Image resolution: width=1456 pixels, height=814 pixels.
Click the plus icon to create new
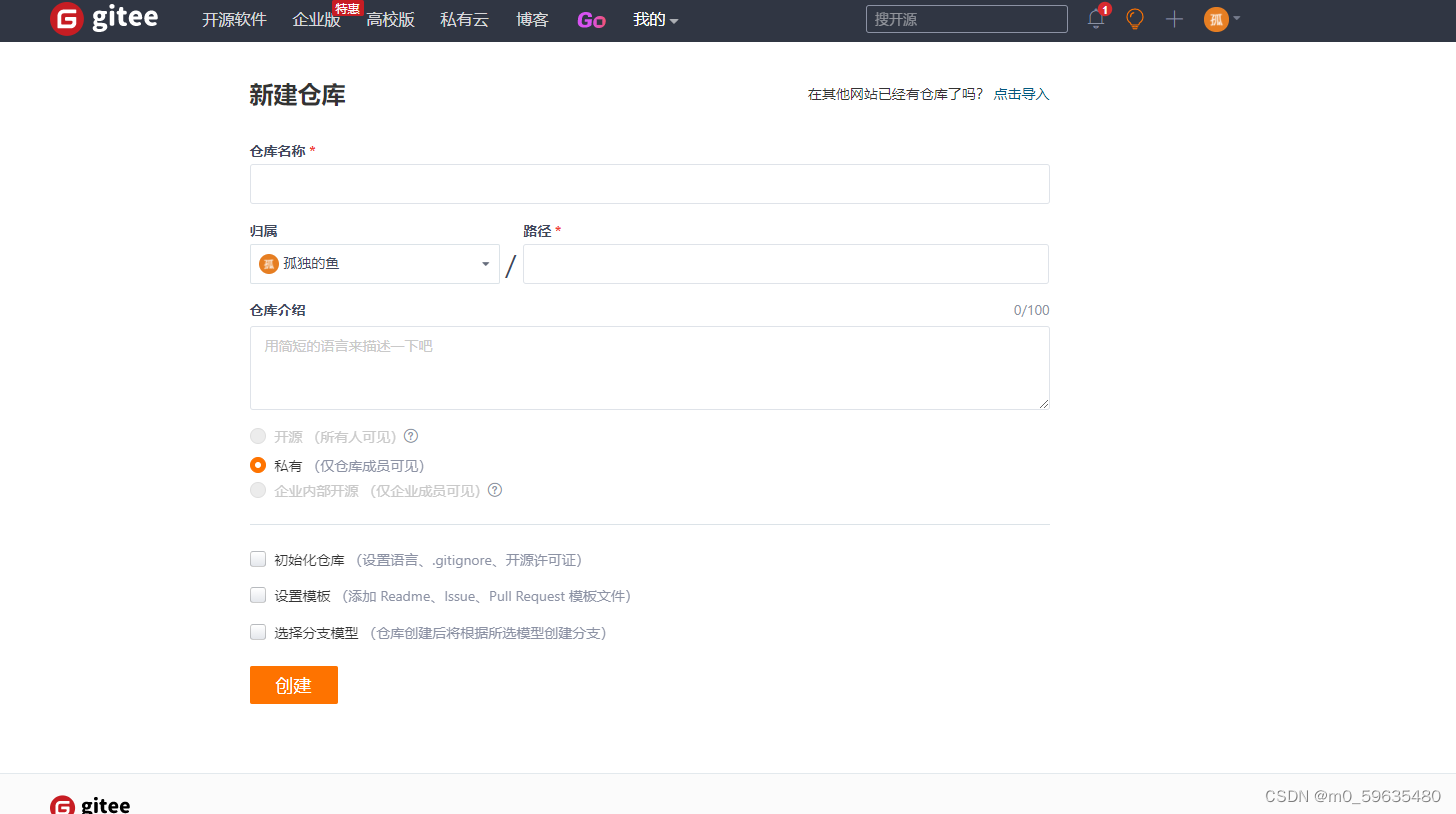pyautogui.click(x=1174, y=19)
